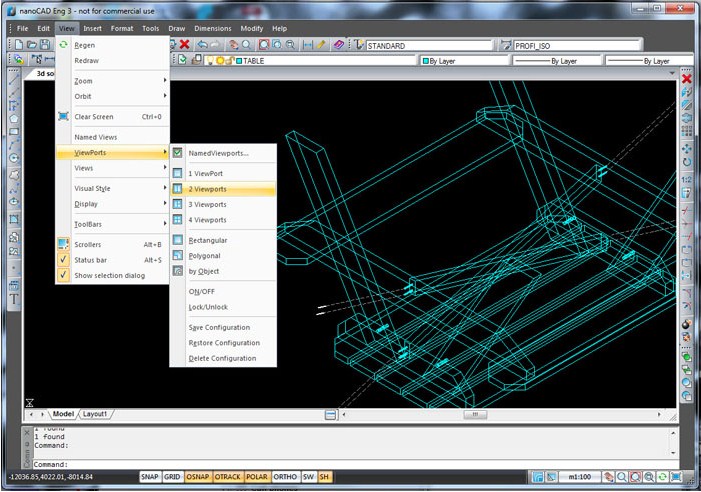Expand the Zoom submenu
Image resolution: width=701 pixels, height=492 pixels.
pos(112,81)
